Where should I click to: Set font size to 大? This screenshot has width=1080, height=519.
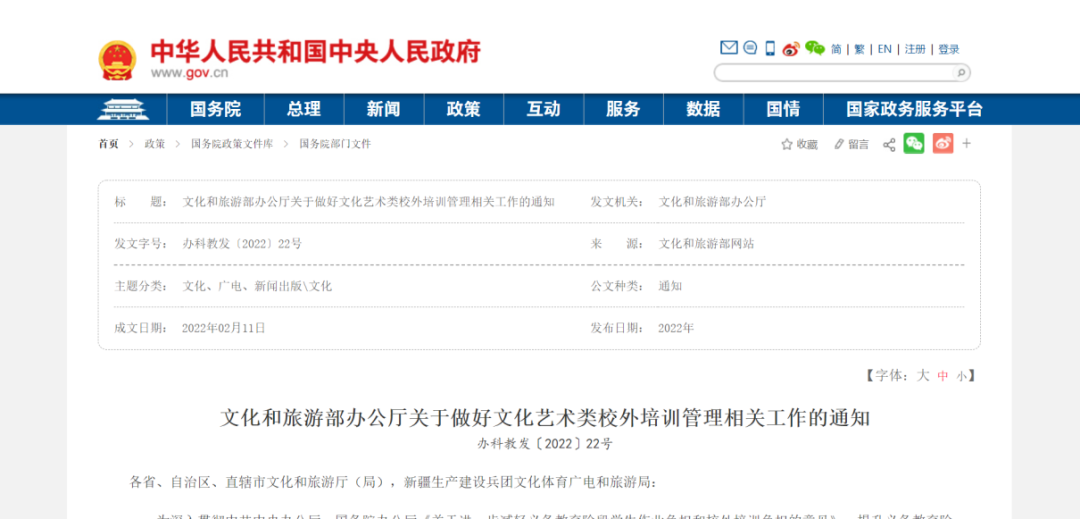pyautogui.click(x=922, y=375)
